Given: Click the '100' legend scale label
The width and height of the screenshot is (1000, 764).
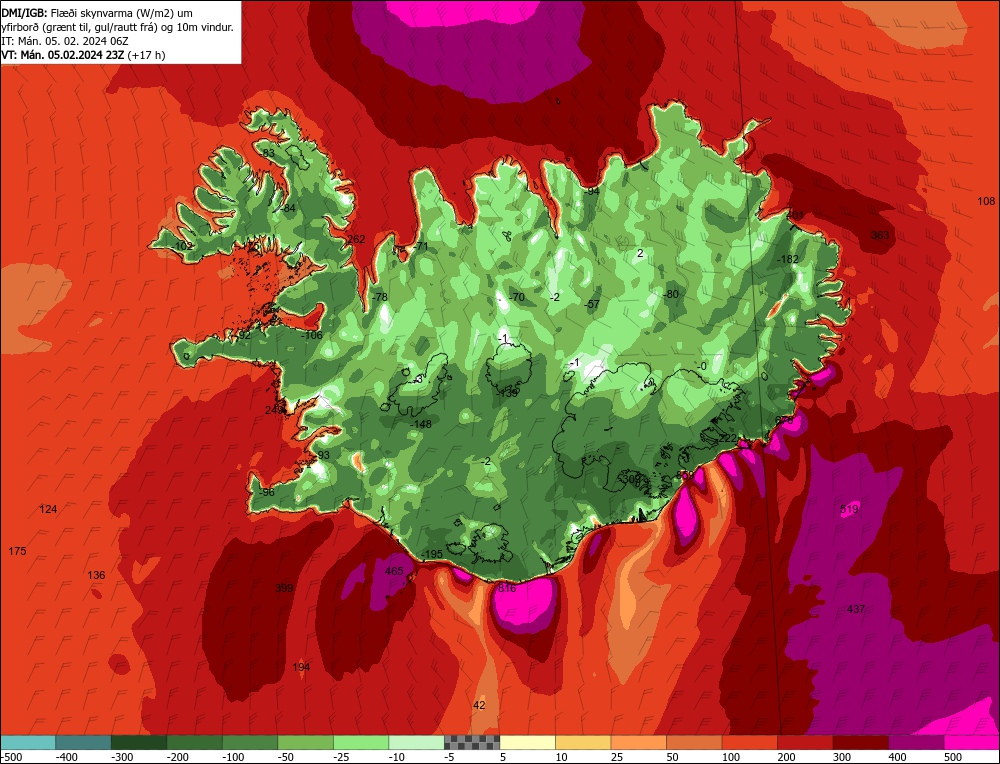Looking at the screenshot, I should click(x=731, y=757).
